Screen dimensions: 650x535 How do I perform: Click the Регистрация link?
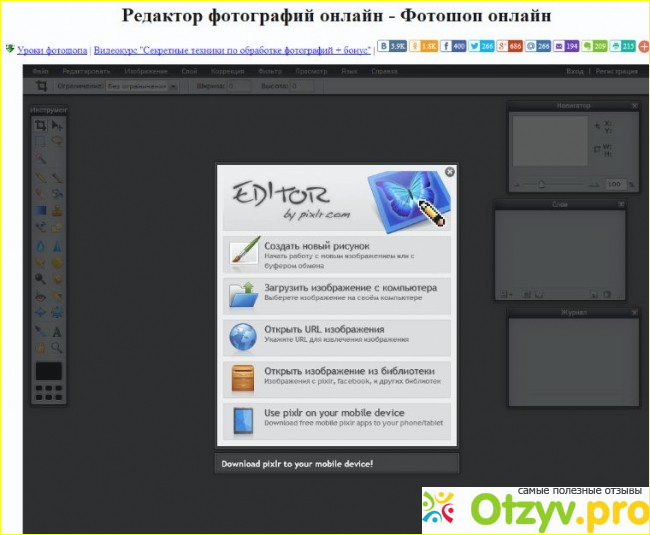(x=616, y=72)
